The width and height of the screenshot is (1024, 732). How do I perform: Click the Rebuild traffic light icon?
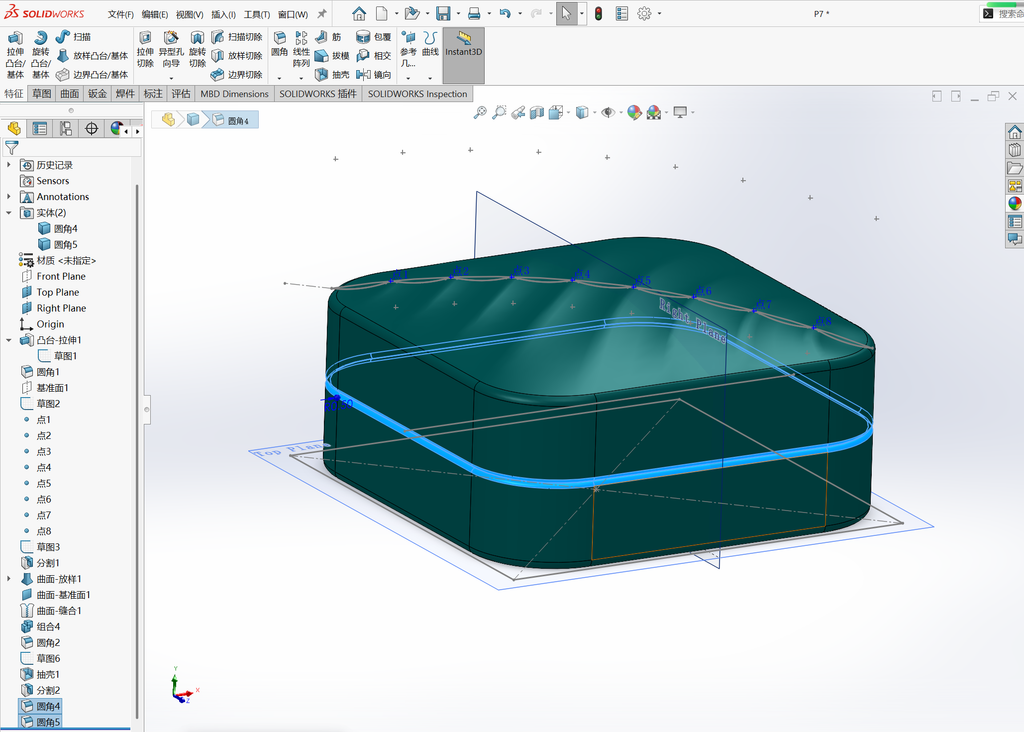click(598, 13)
